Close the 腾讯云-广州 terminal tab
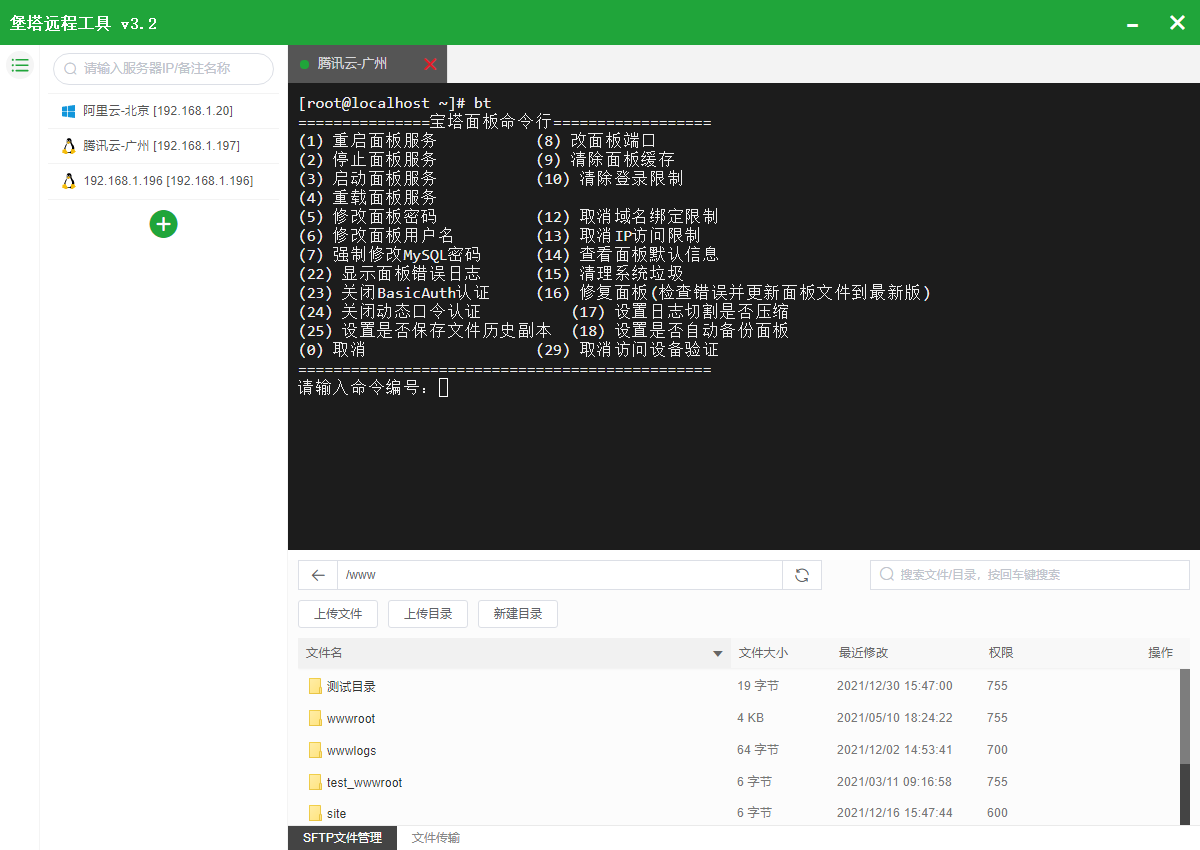The width and height of the screenshot is (1200, 850). pos(430,64)
